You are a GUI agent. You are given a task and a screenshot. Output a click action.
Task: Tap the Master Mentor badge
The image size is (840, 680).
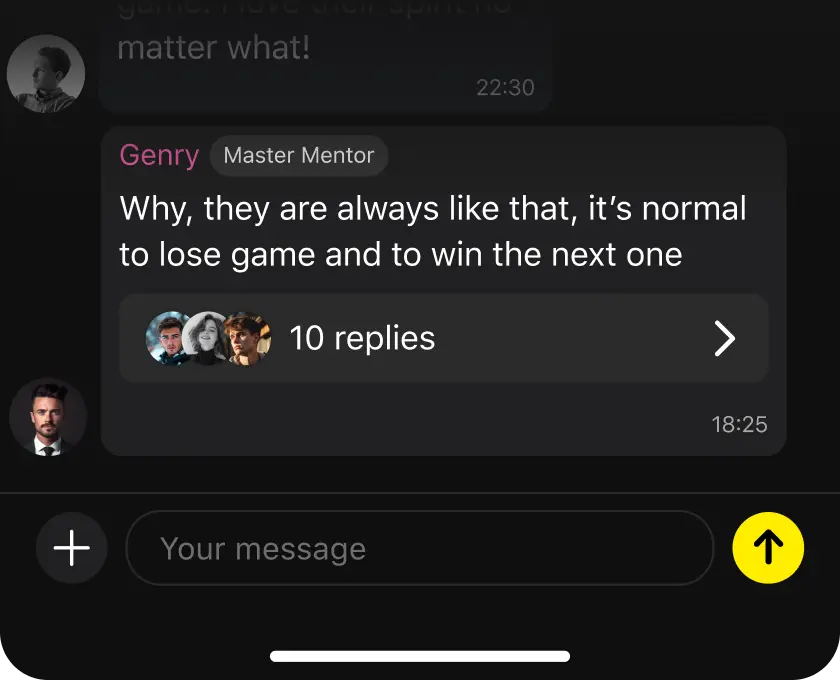click(299, 156)
